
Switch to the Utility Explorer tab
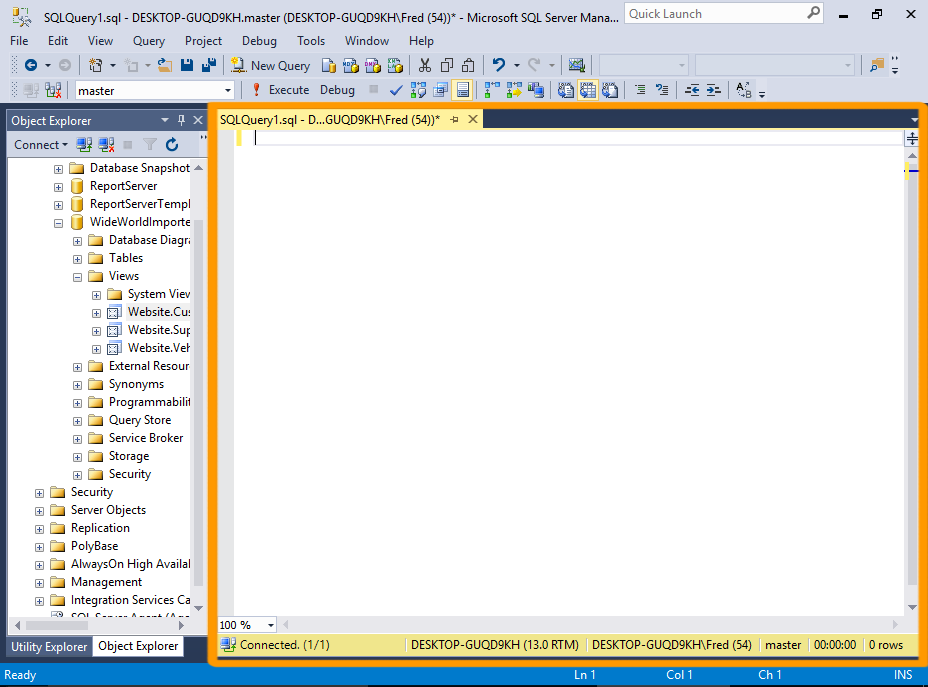coord(48,647)
